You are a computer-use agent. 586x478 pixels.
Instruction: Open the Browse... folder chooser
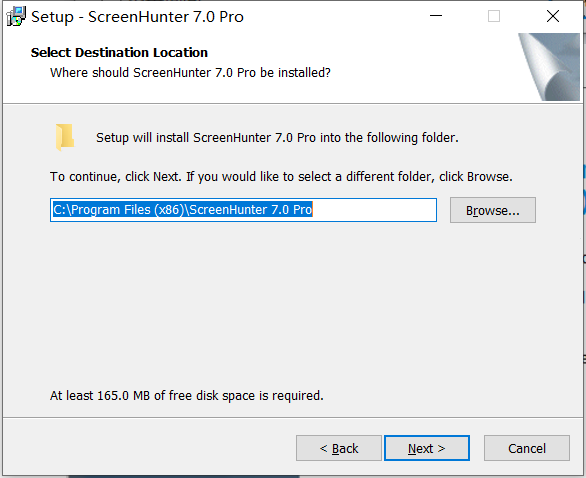[x=493, y=210]
